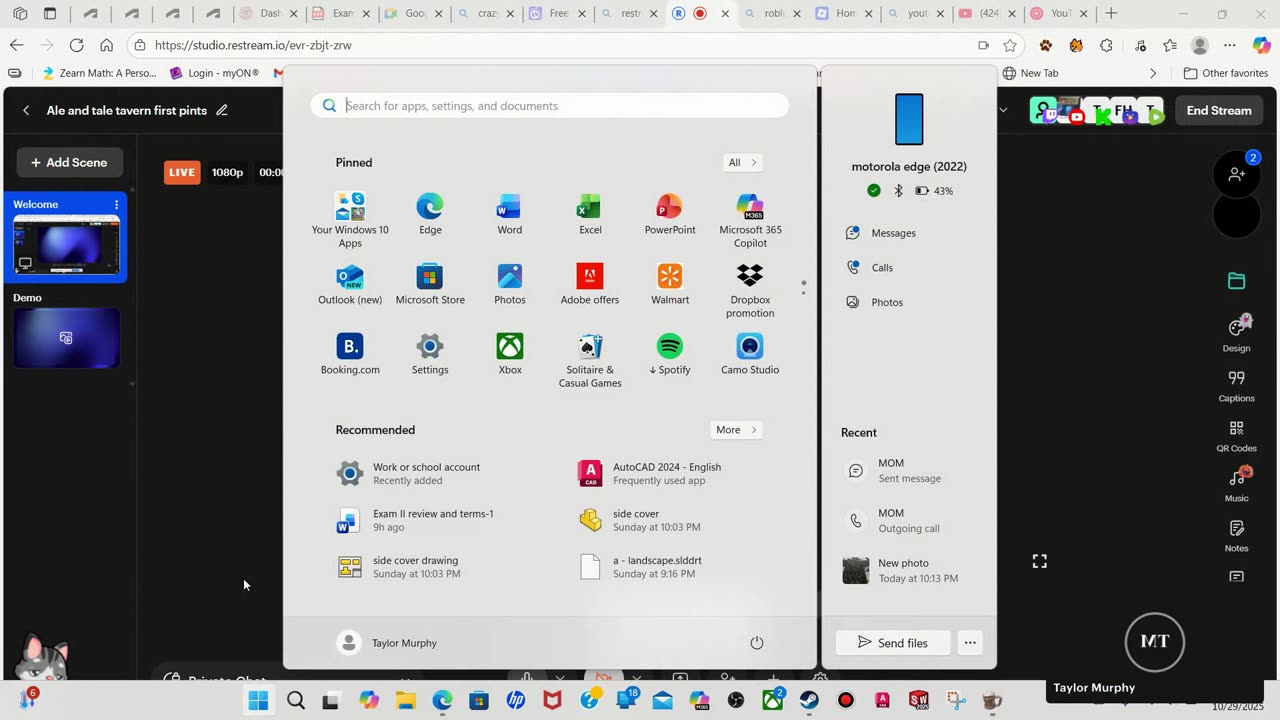
Task: Click the power button in Start menu
Action: click(757, 643)
